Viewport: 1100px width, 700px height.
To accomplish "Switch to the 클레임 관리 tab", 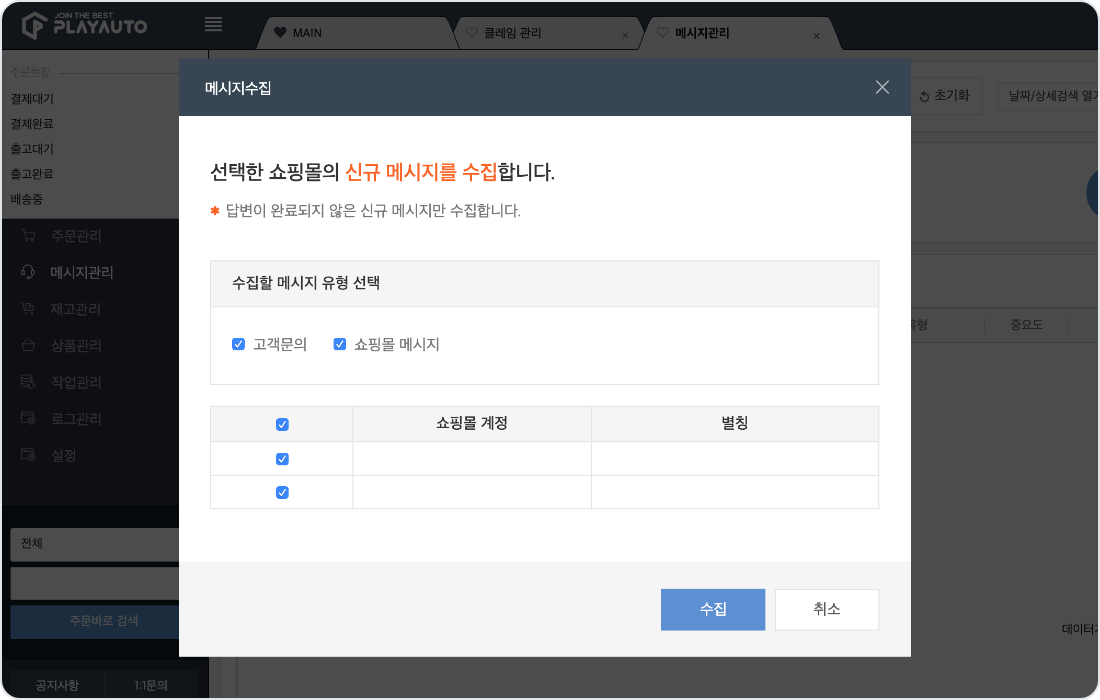I will tap(513, 33).
